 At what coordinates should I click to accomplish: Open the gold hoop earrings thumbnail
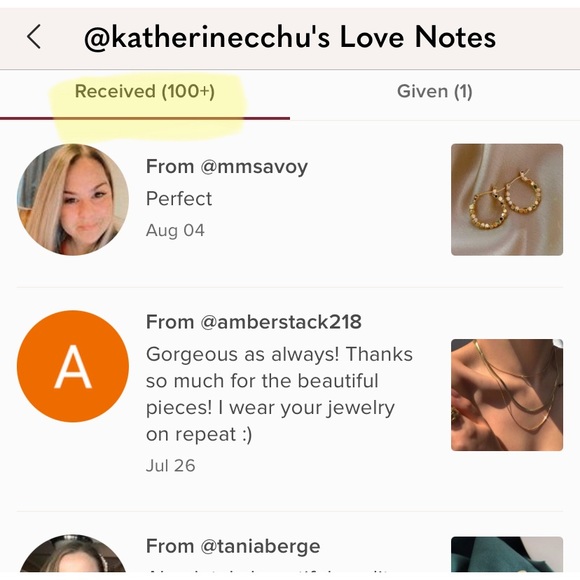[507, 199]
